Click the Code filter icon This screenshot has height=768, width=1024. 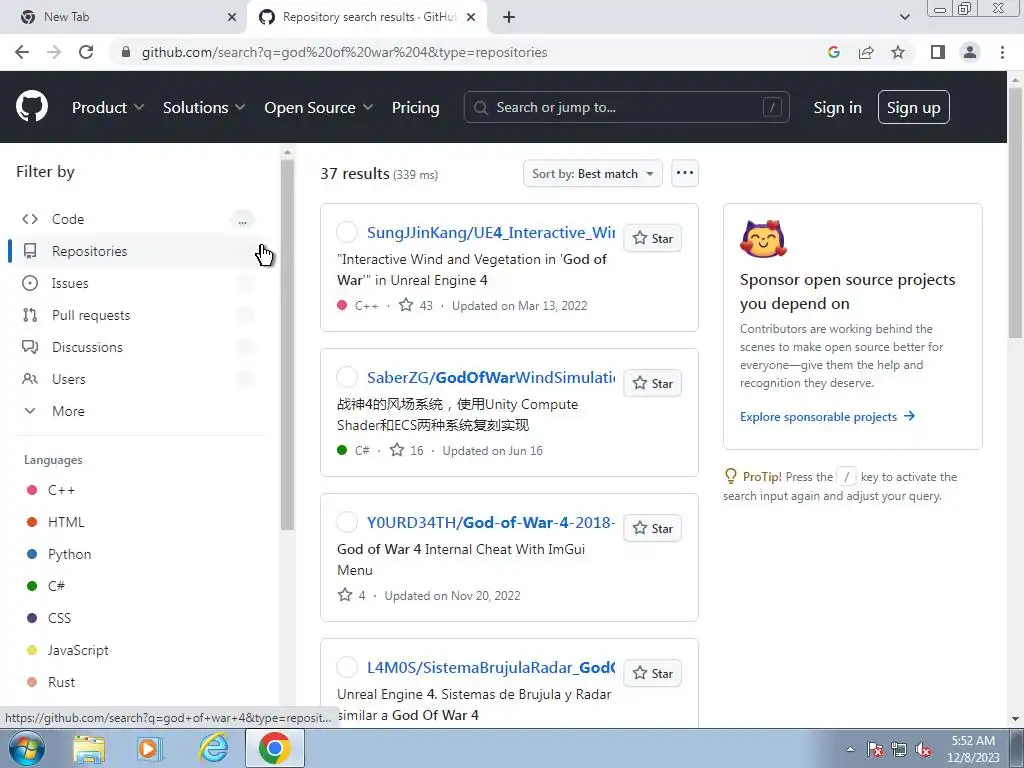coord(30,219)
